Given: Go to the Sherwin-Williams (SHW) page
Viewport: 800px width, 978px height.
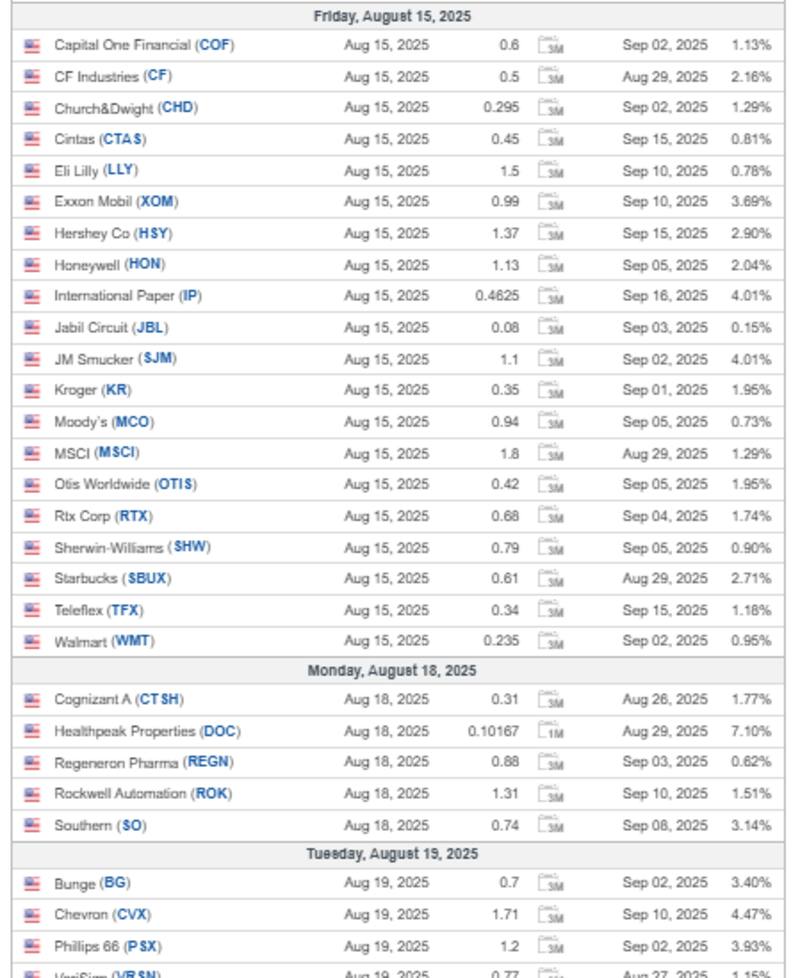Looking at the screenshot, I should click(x=132, y=547).
